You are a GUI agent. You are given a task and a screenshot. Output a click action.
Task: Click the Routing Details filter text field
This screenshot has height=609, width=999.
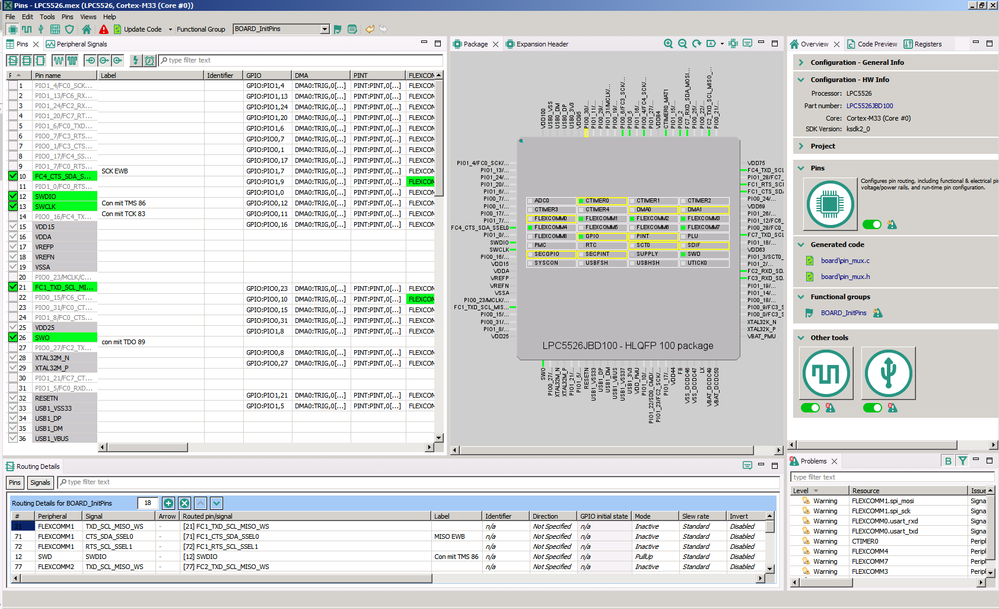(x=417, y=482)
